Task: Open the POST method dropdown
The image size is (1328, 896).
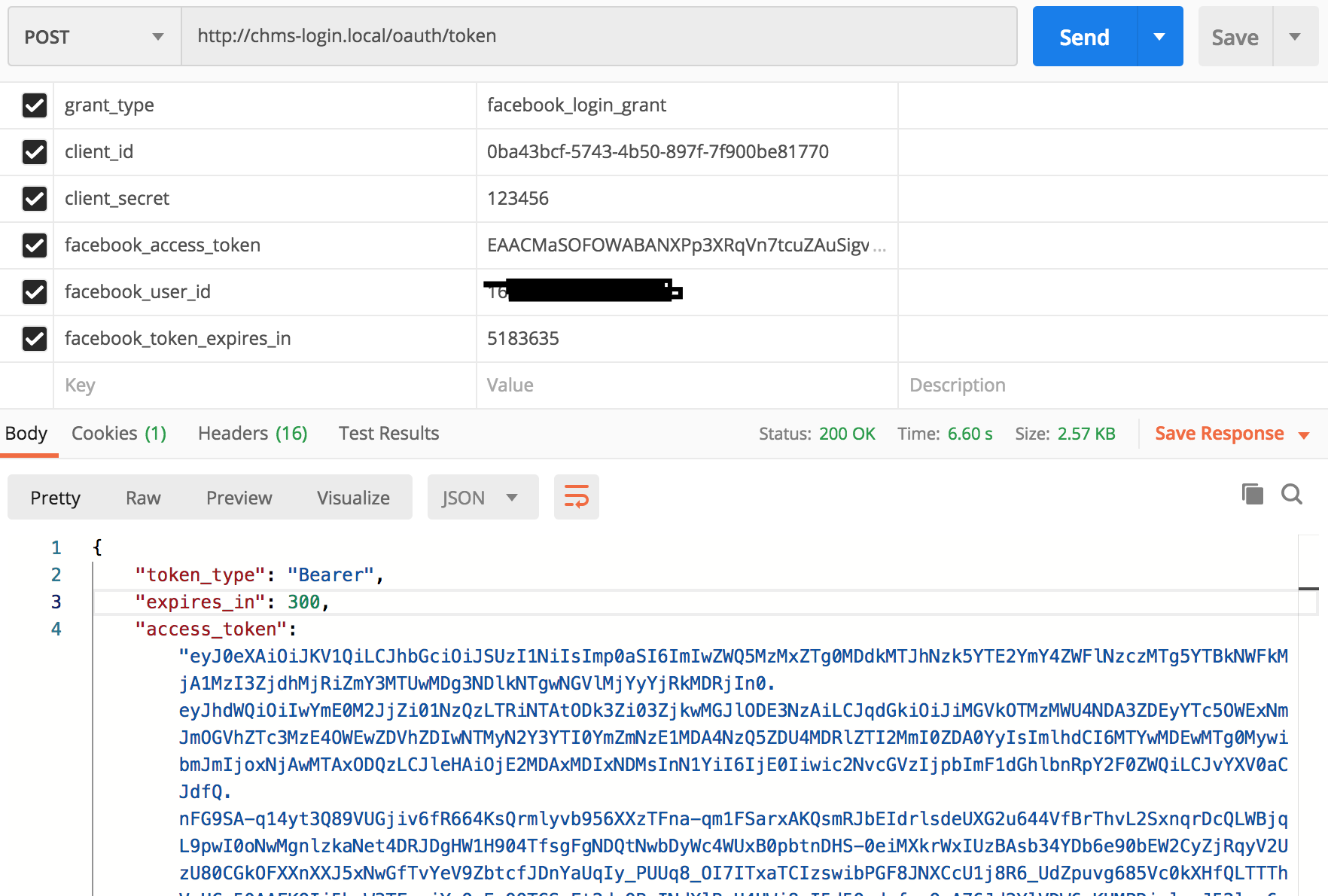Action: point(94,37)
